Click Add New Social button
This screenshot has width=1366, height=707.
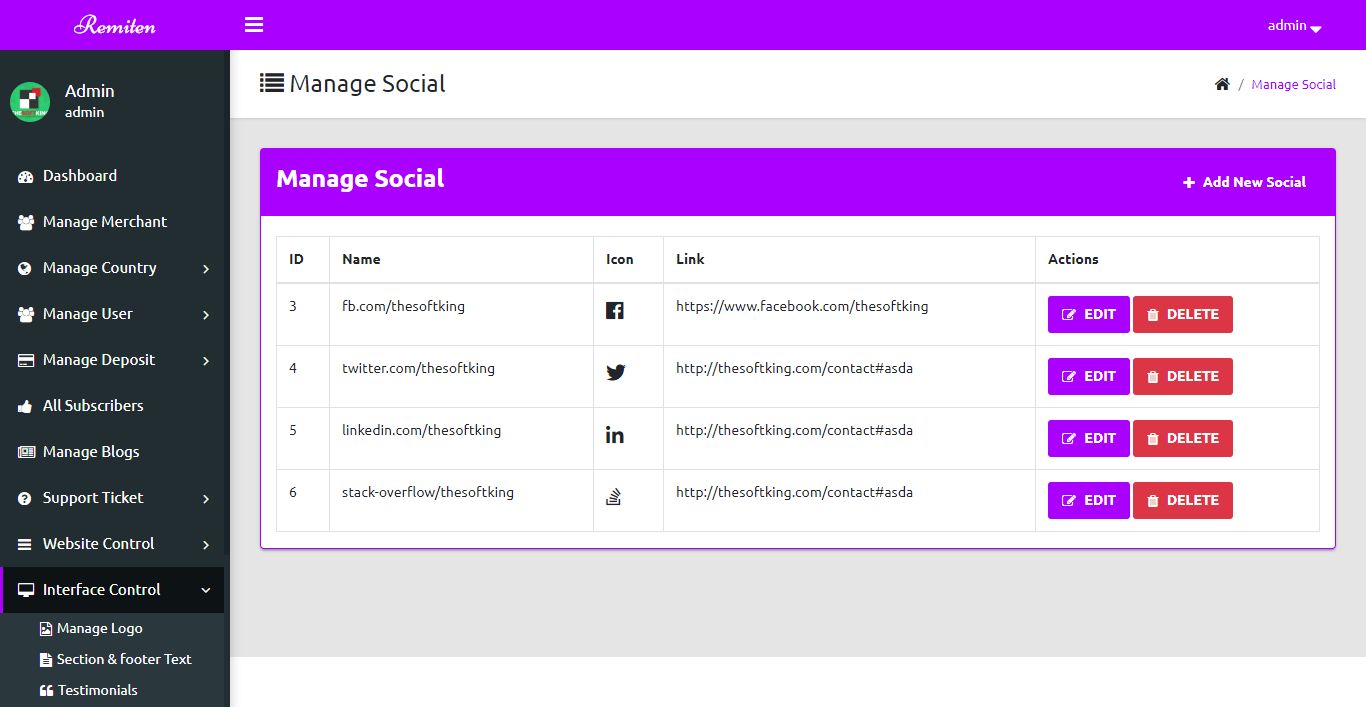click(1244, 182)
